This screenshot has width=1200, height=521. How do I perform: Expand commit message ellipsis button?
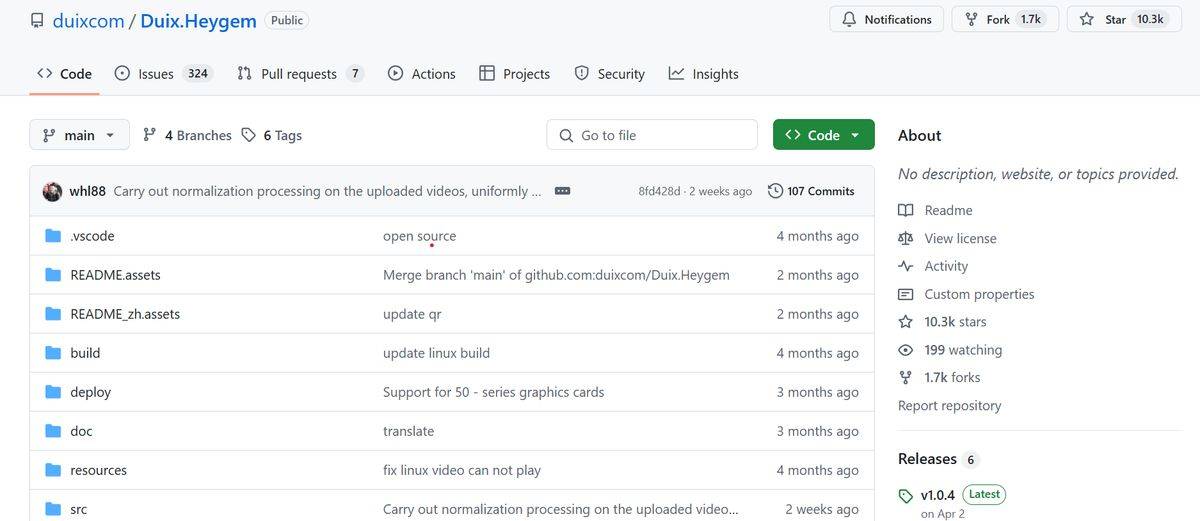(x=562, y=191)
